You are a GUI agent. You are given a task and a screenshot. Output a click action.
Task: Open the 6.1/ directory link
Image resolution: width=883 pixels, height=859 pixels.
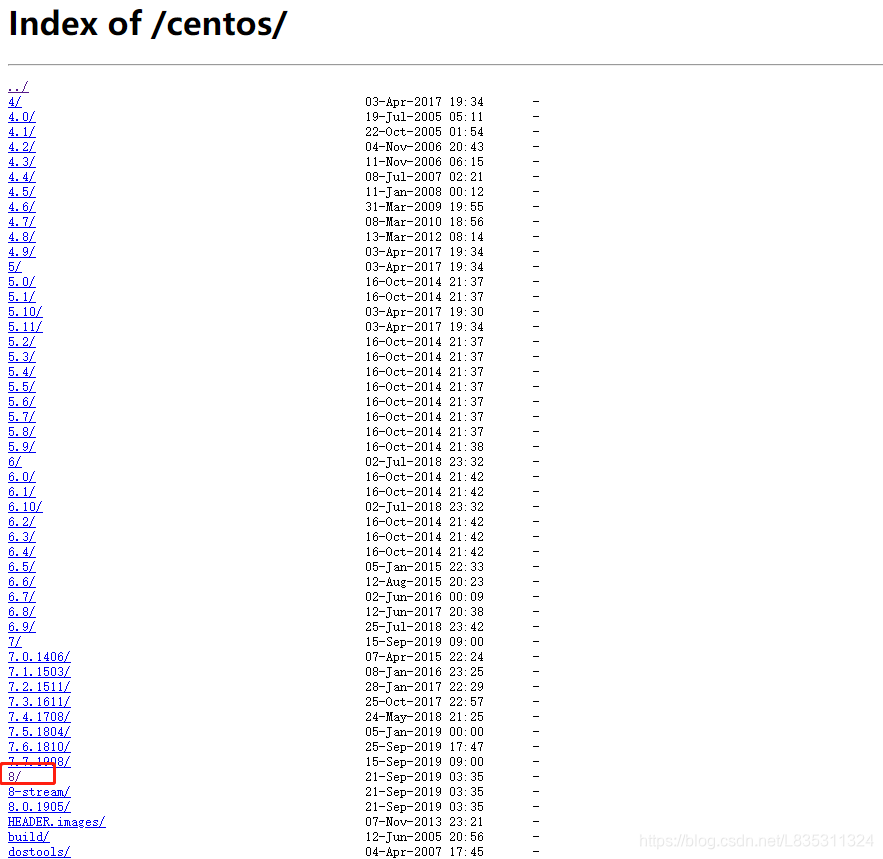[21, 492]
